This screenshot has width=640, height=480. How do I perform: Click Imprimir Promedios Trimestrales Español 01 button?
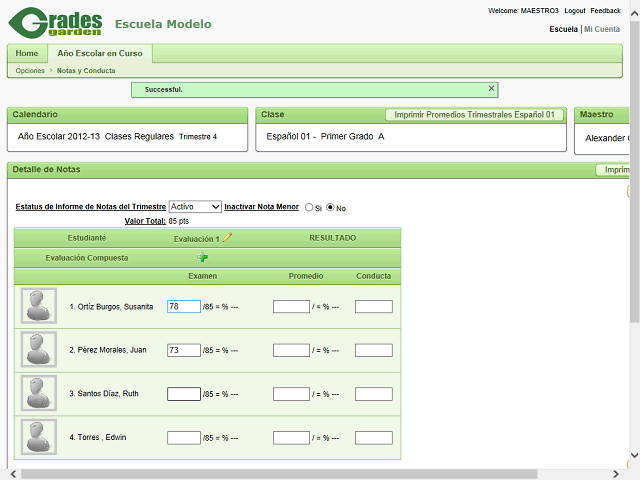tap(474, 115)
